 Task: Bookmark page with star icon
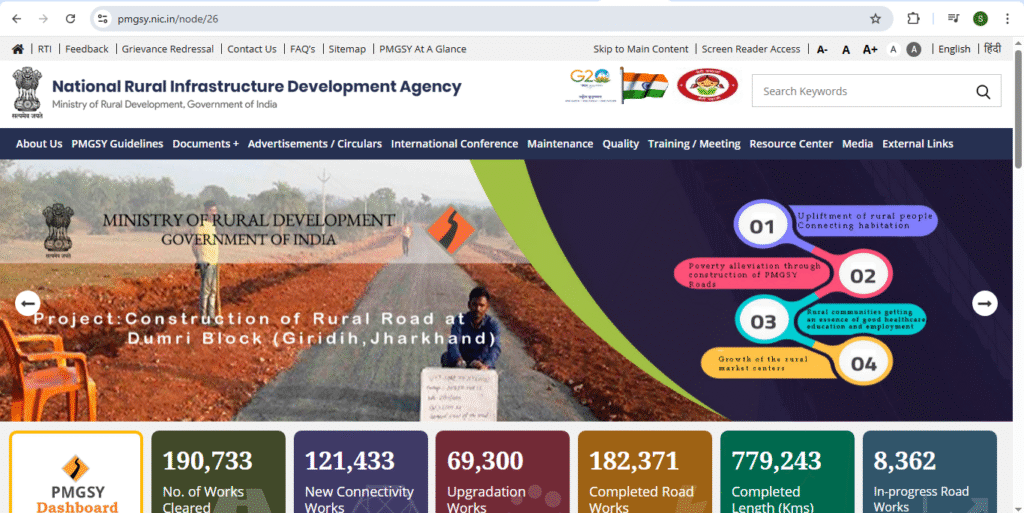coord(875,19)
